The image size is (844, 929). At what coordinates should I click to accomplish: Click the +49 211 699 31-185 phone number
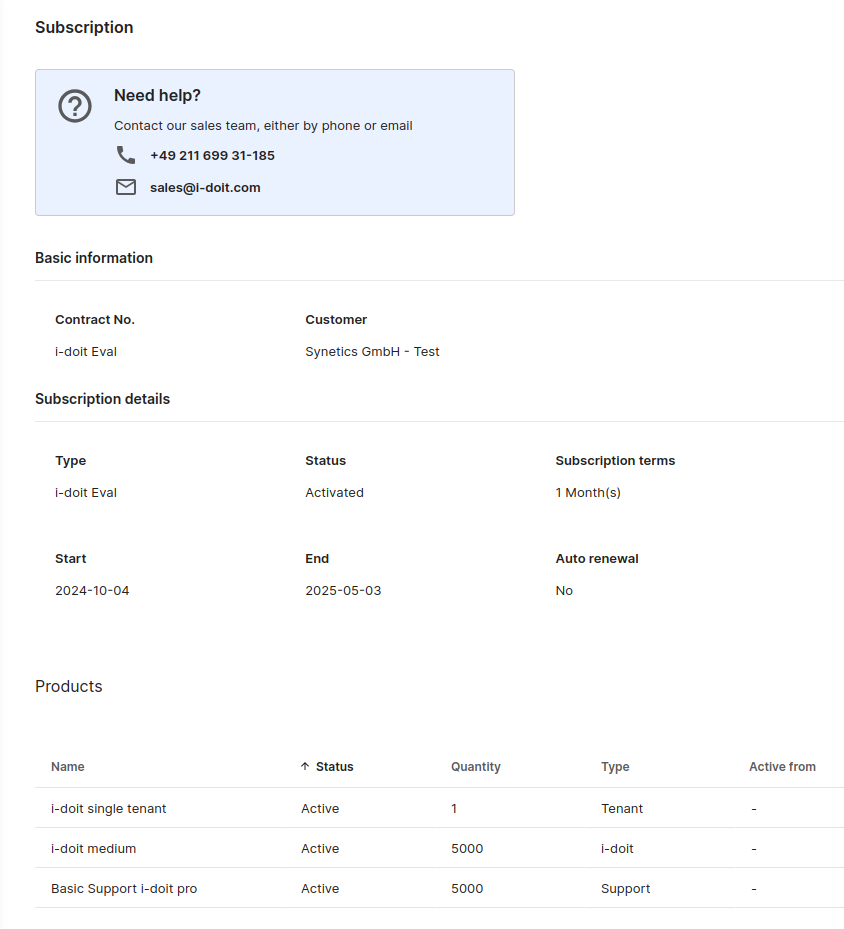pyautogui.click(x=212, y=155)
